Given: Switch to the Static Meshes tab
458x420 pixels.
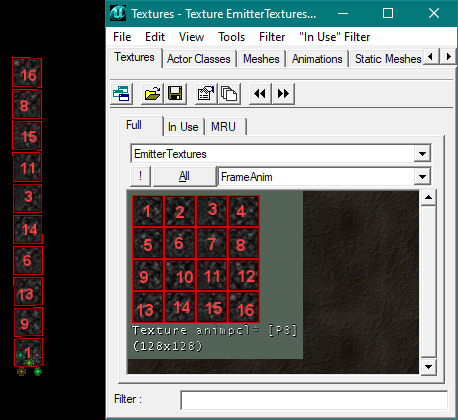Looking at the screenshot, I should point(388,59).
